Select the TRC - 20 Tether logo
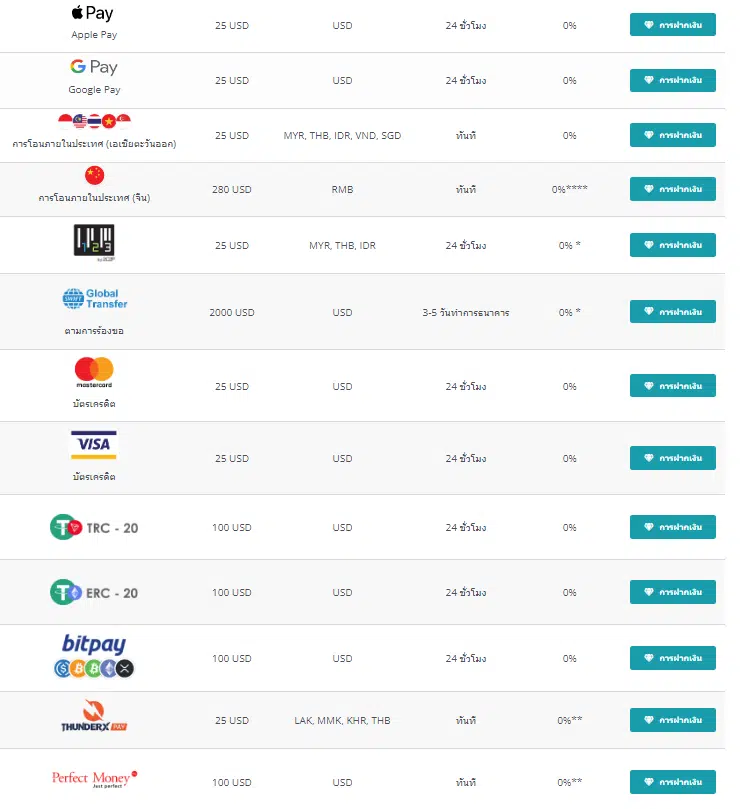This screenshot has width=742, height=809. click(94, 527)
